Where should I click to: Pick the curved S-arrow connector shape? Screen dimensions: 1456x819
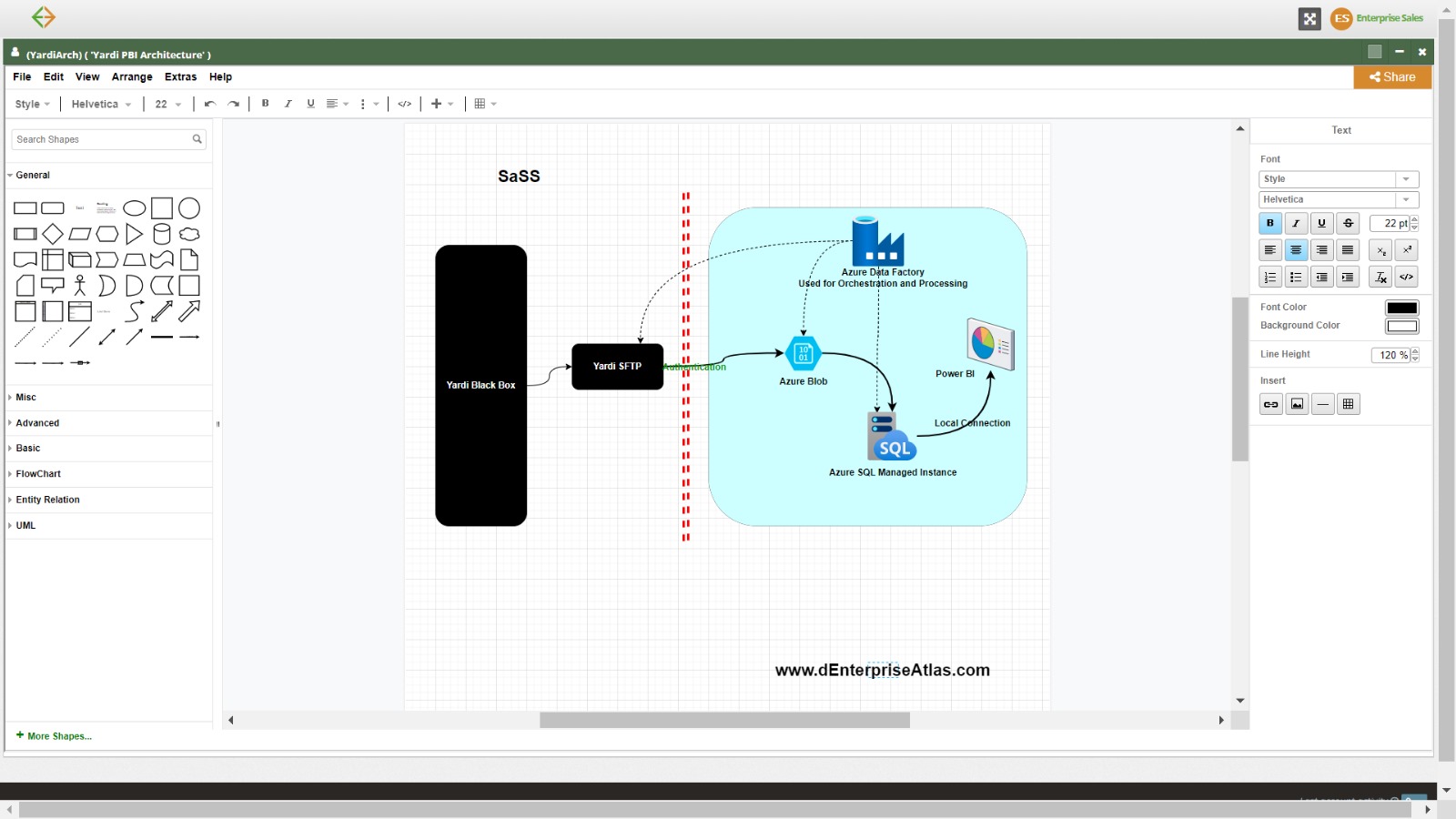134,311
